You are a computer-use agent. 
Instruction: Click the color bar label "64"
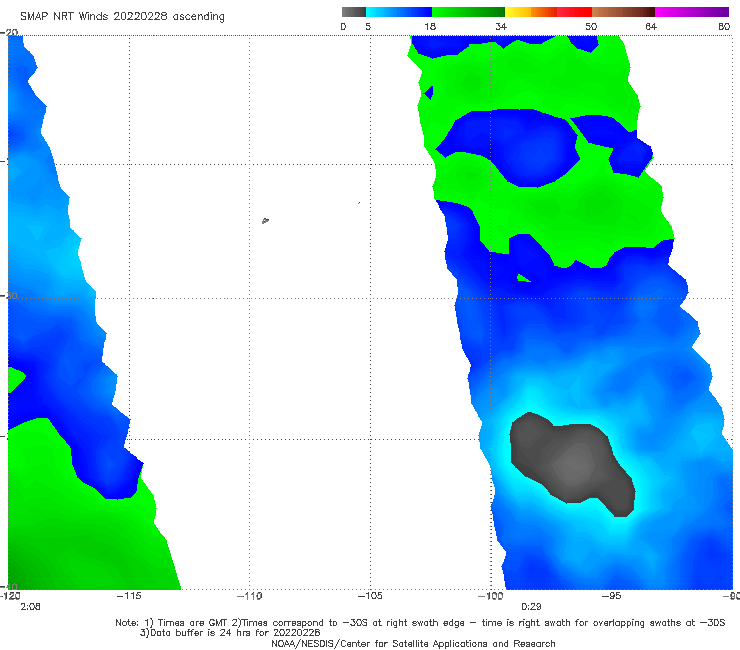(x=651, y=27)
